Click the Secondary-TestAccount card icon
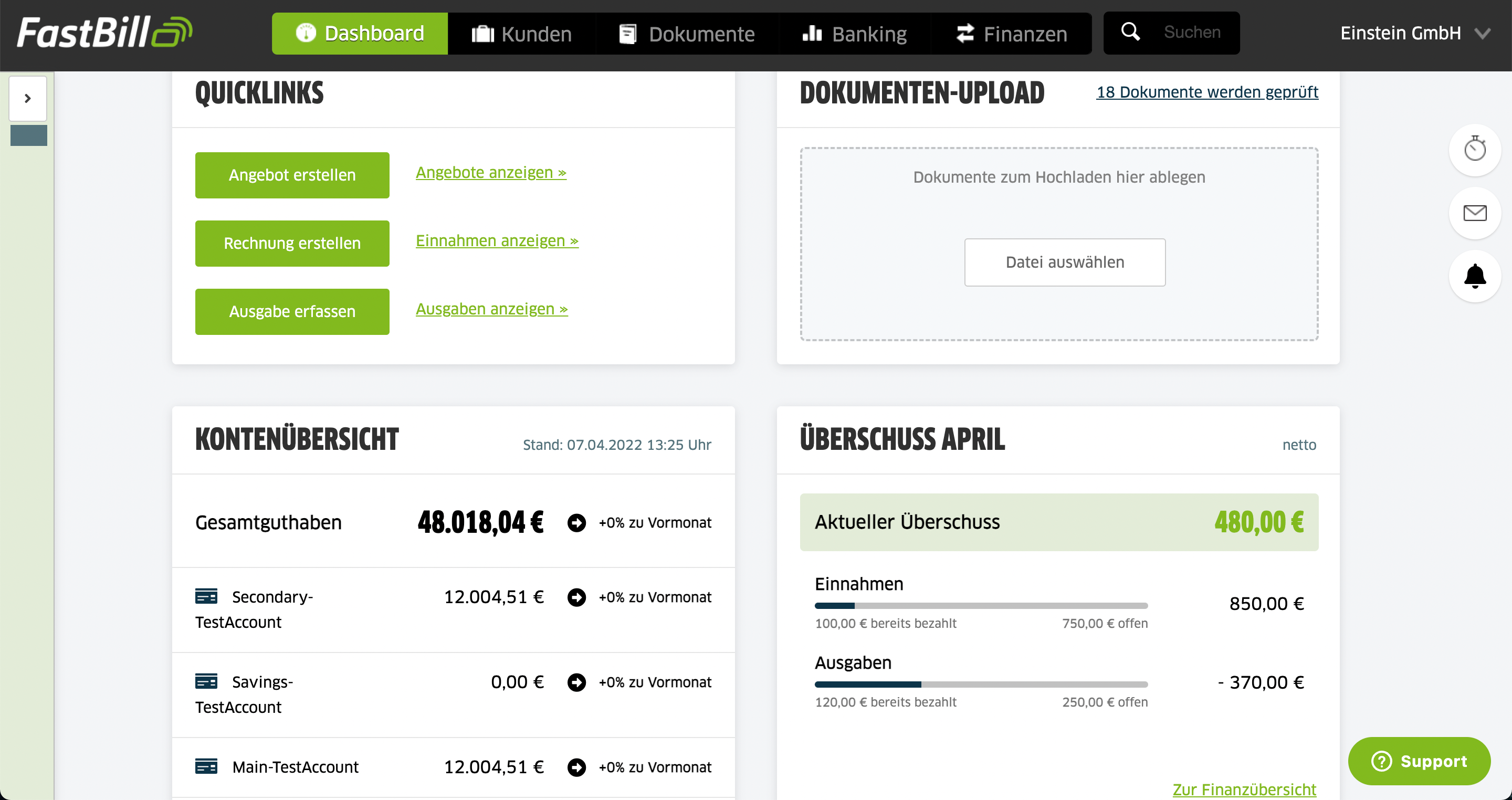 [206, 596]
